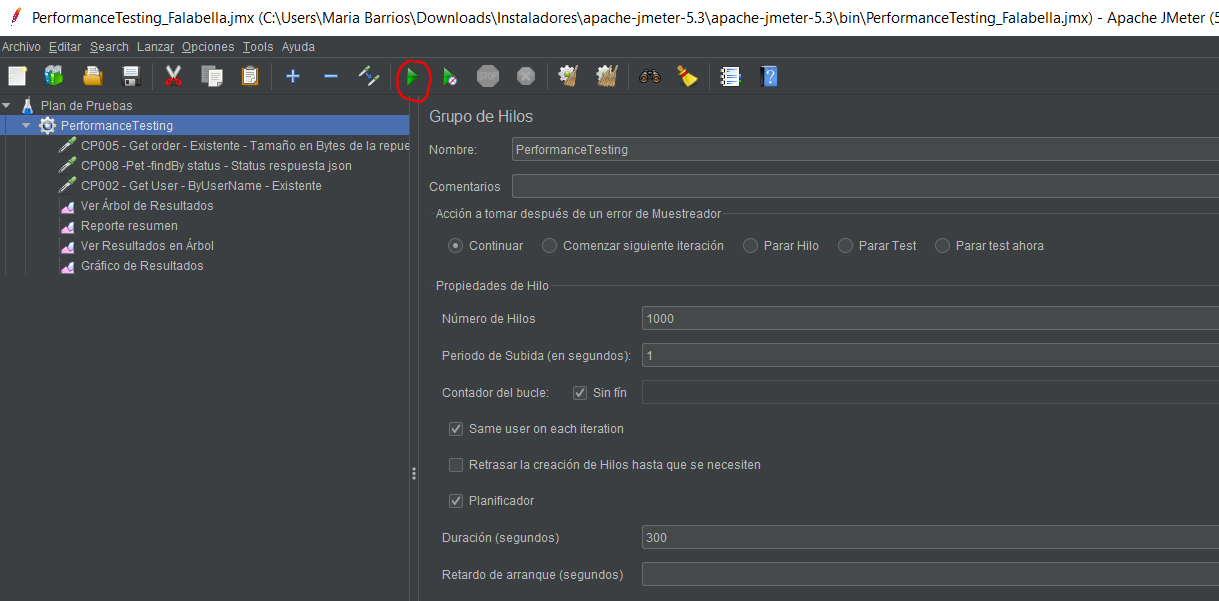
Task: Click the Shutdown test icon
Action: pyautogui.click(x=524, y=76)
